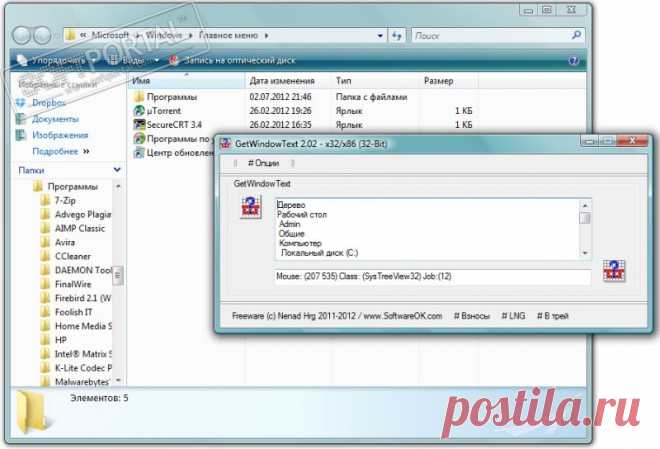Click the Mouse/Class status text field
660x449 pixels.
(432, 276)
